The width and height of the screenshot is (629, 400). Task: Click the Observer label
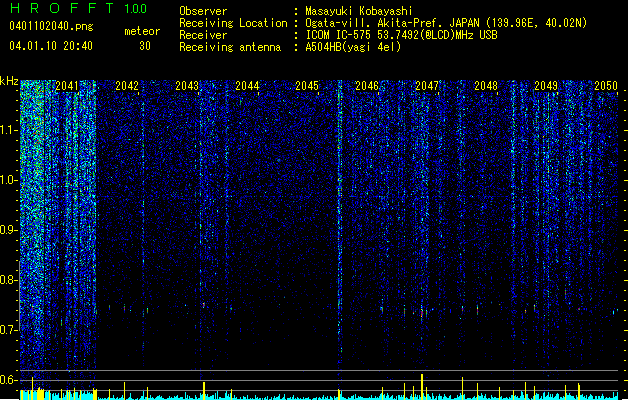203,11
